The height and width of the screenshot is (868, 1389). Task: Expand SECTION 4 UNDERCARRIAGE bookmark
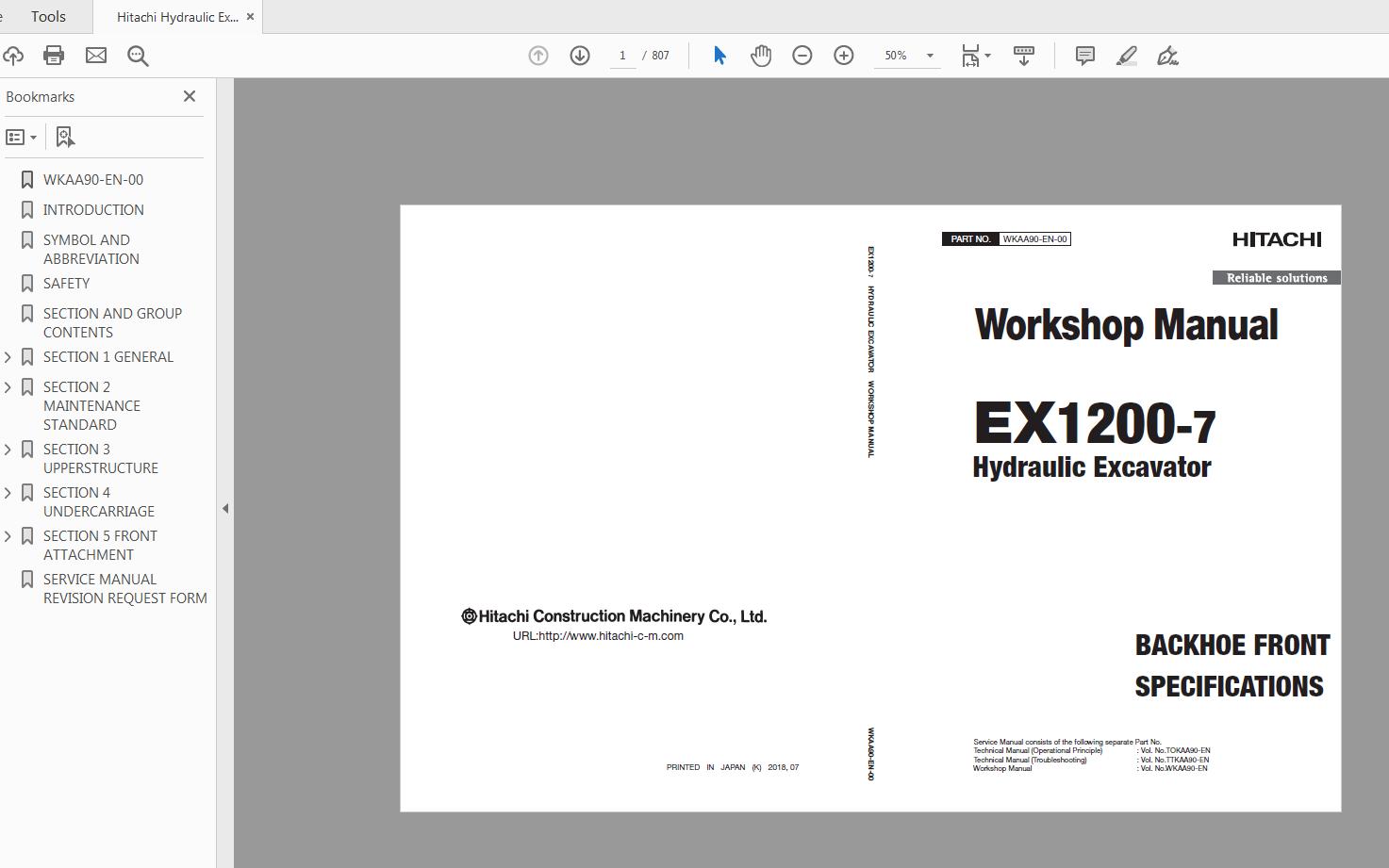click(8, 493)
